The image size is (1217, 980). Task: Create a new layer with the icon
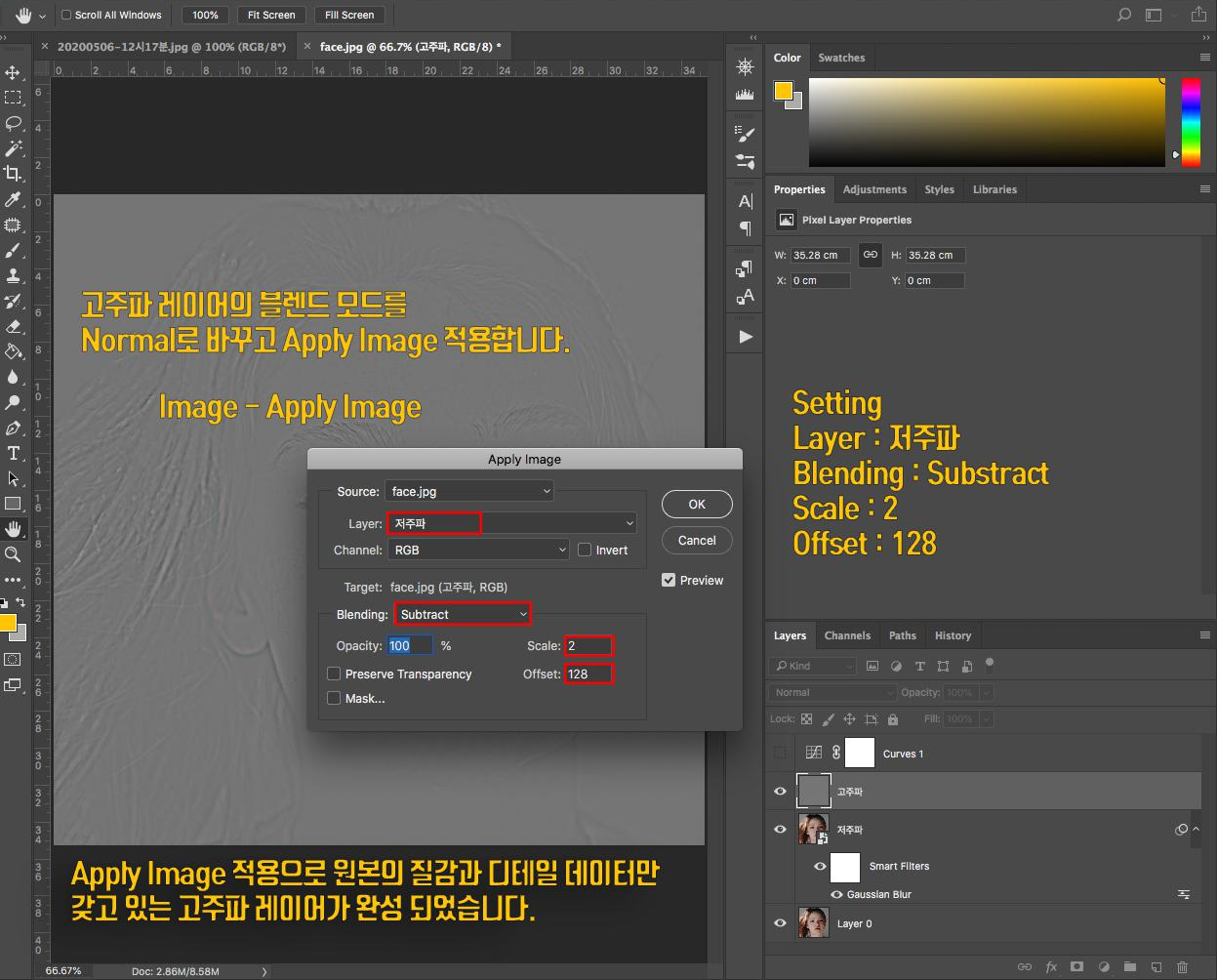click(x=1156, y=967)
